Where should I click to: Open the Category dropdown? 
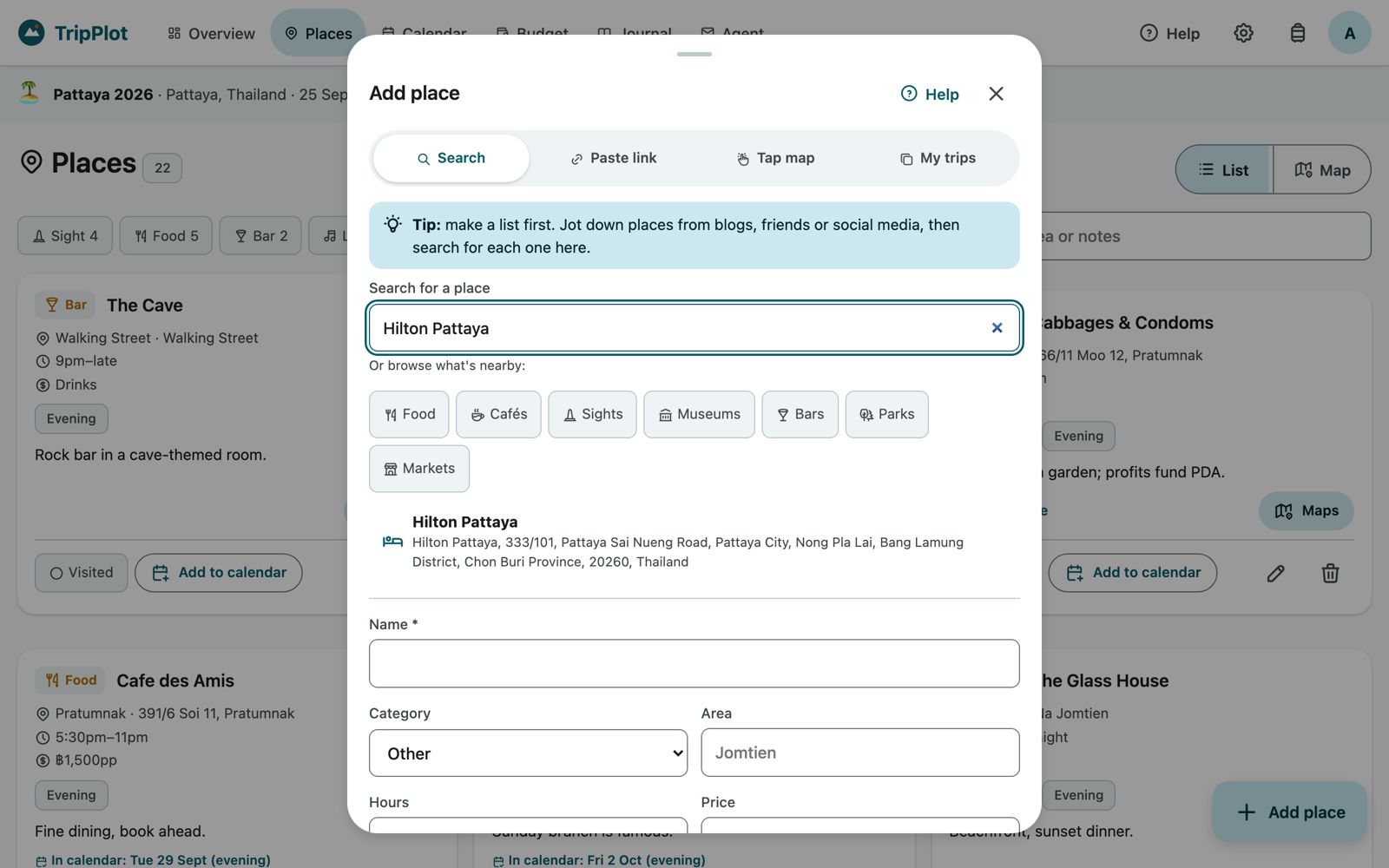tap(528, 753)
